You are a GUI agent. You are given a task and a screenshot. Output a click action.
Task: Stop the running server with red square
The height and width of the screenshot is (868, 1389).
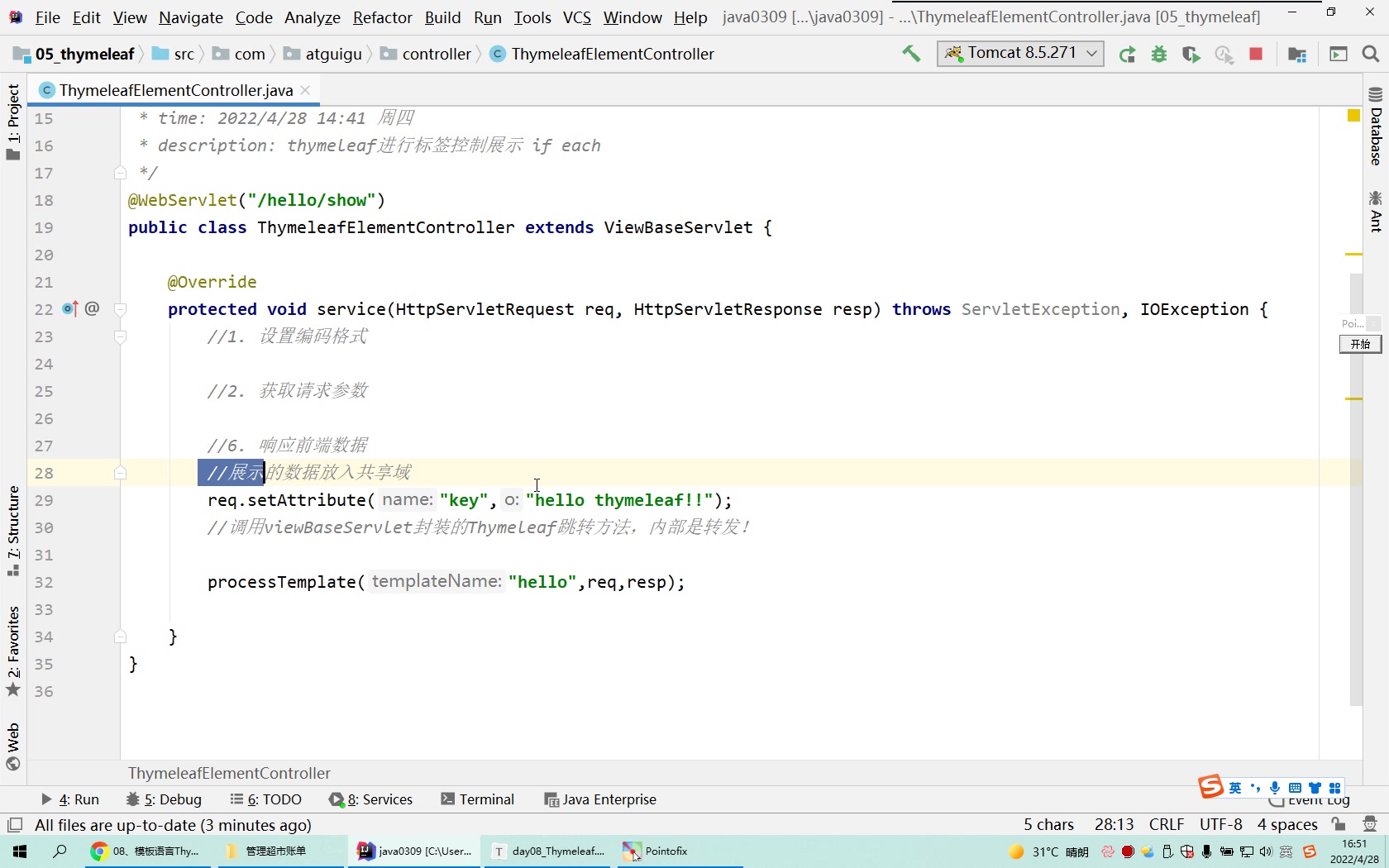pos(1256,54)
